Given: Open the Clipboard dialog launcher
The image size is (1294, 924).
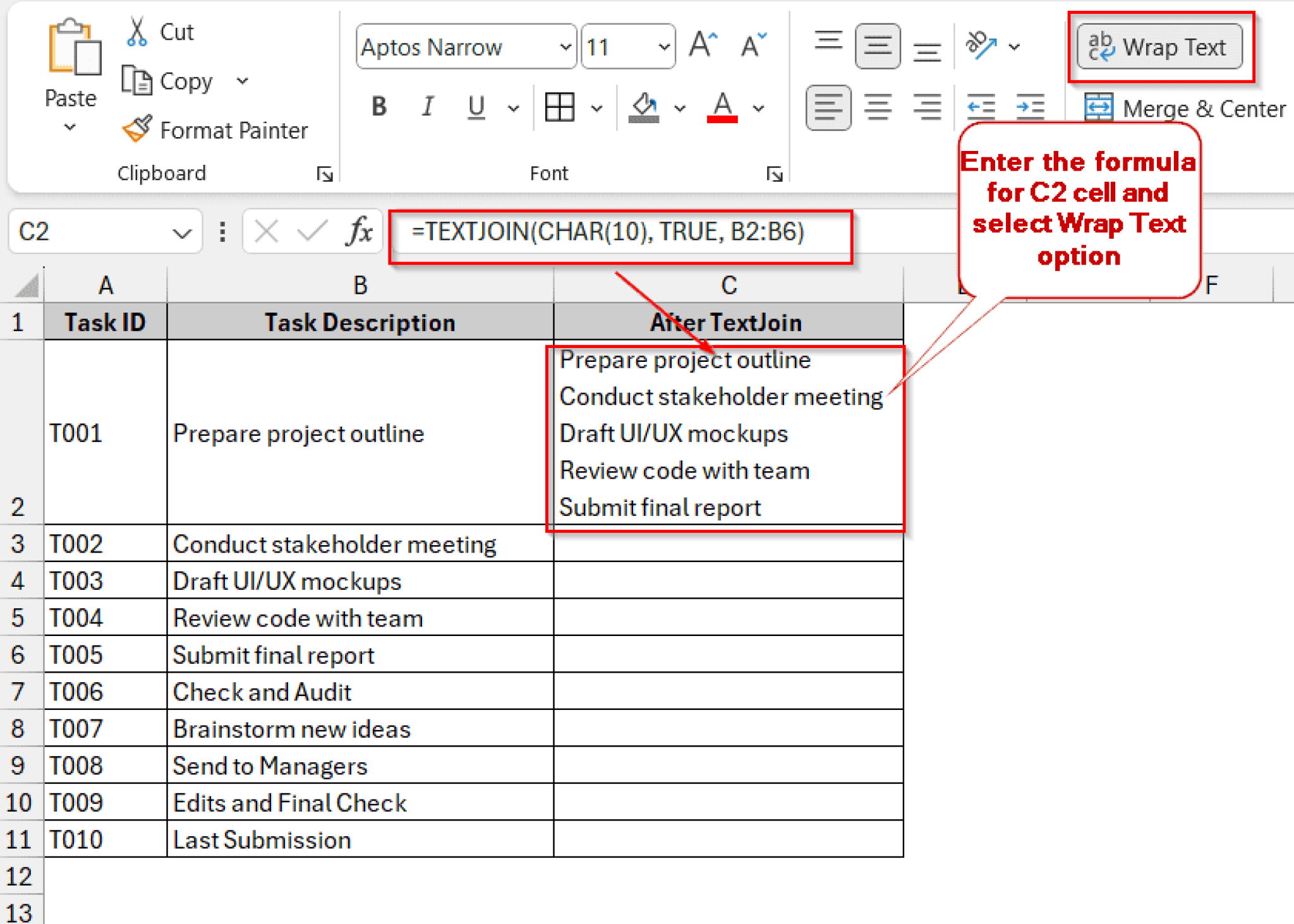Looking at the screenshot, I should tap(325, 174).
